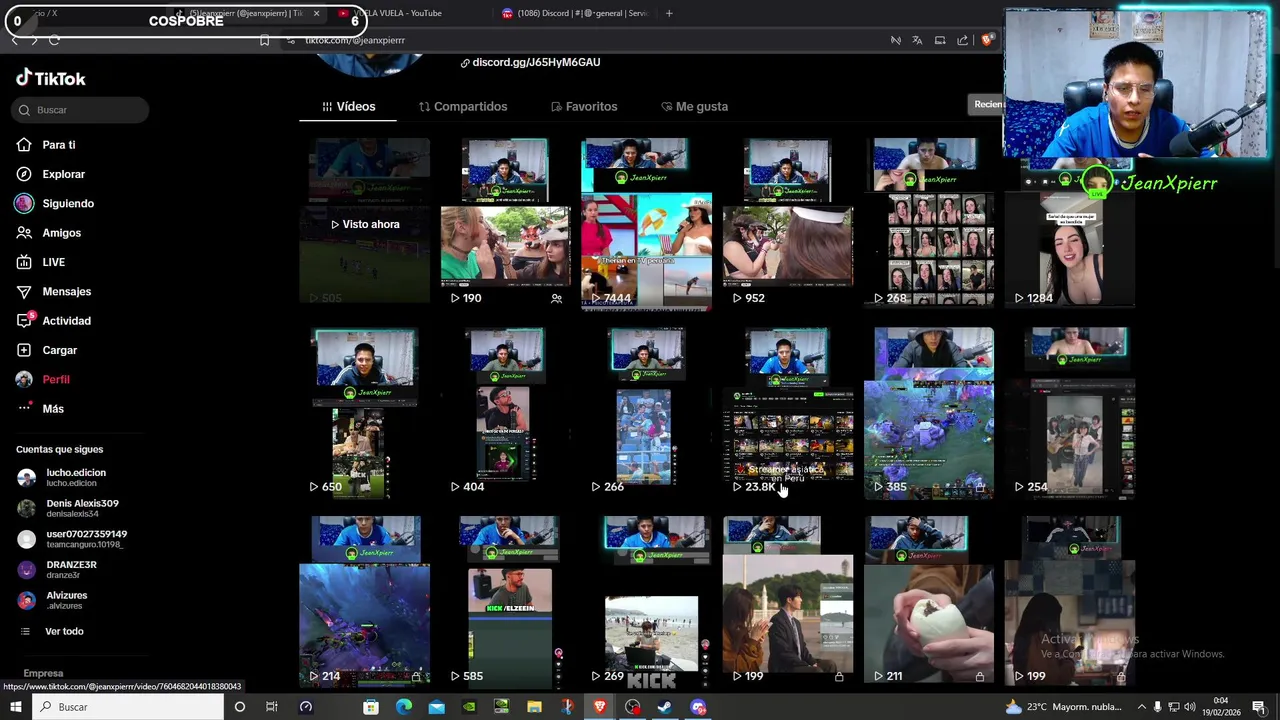Open the Windows Start menu
Viewport: 1280px width, 720px height.
tap(15, 707)
